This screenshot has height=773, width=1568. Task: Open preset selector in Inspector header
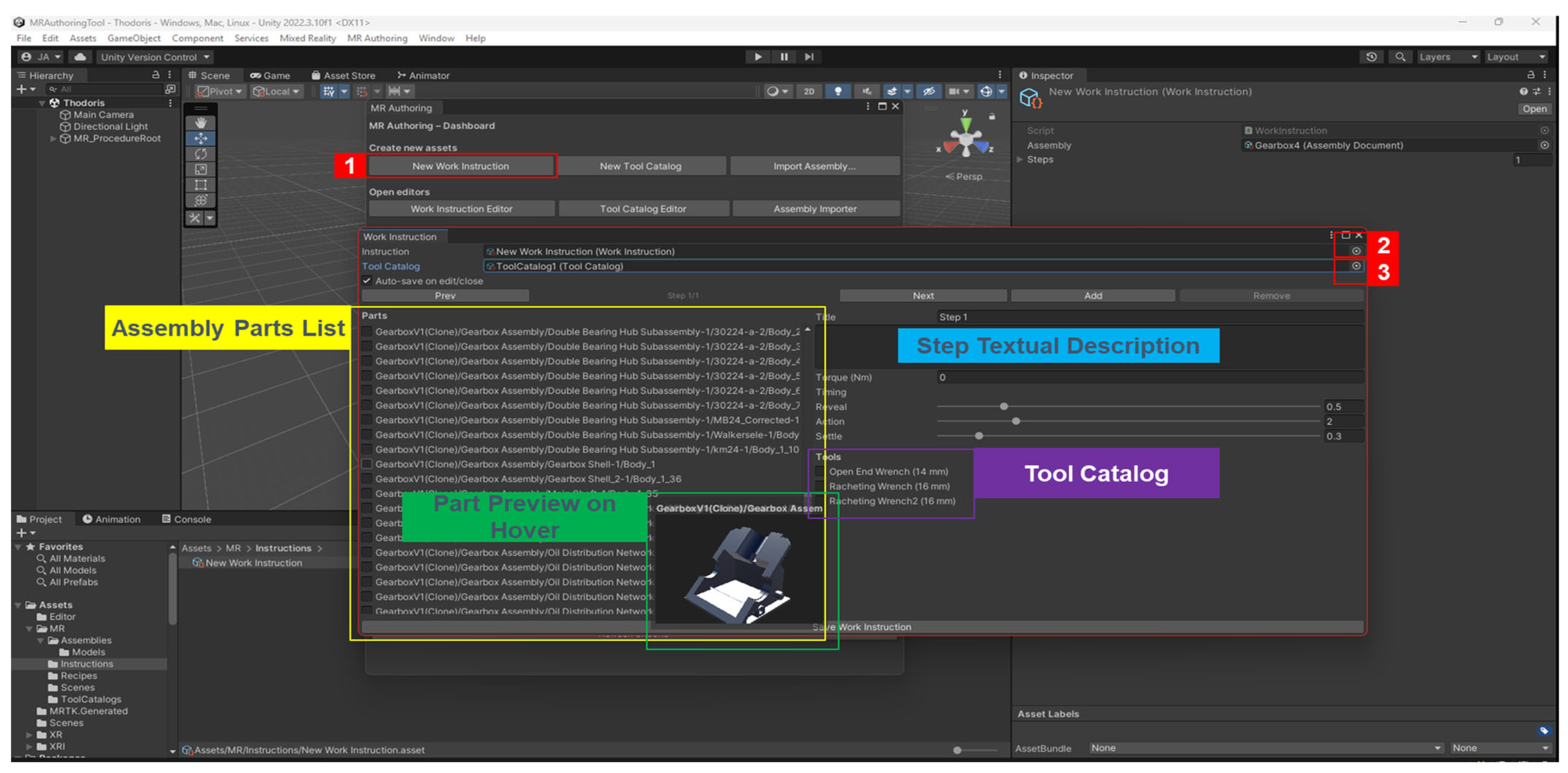coord(1536,91)
